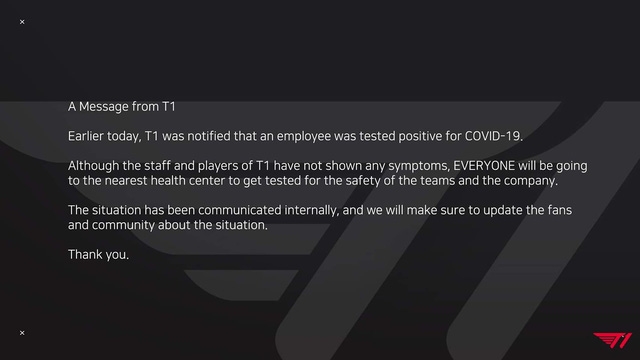Click the word "COVID-19"

tap(493, 136)
